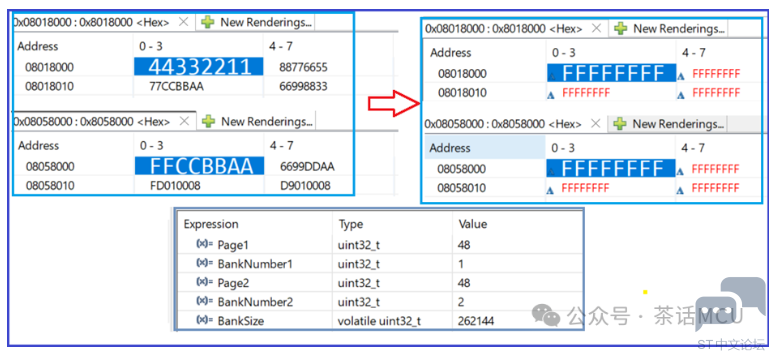The width and height of the screenshot is (774, 360).
Task: Click address 08018010 in the right erased panel
Action: click(463, 93)
